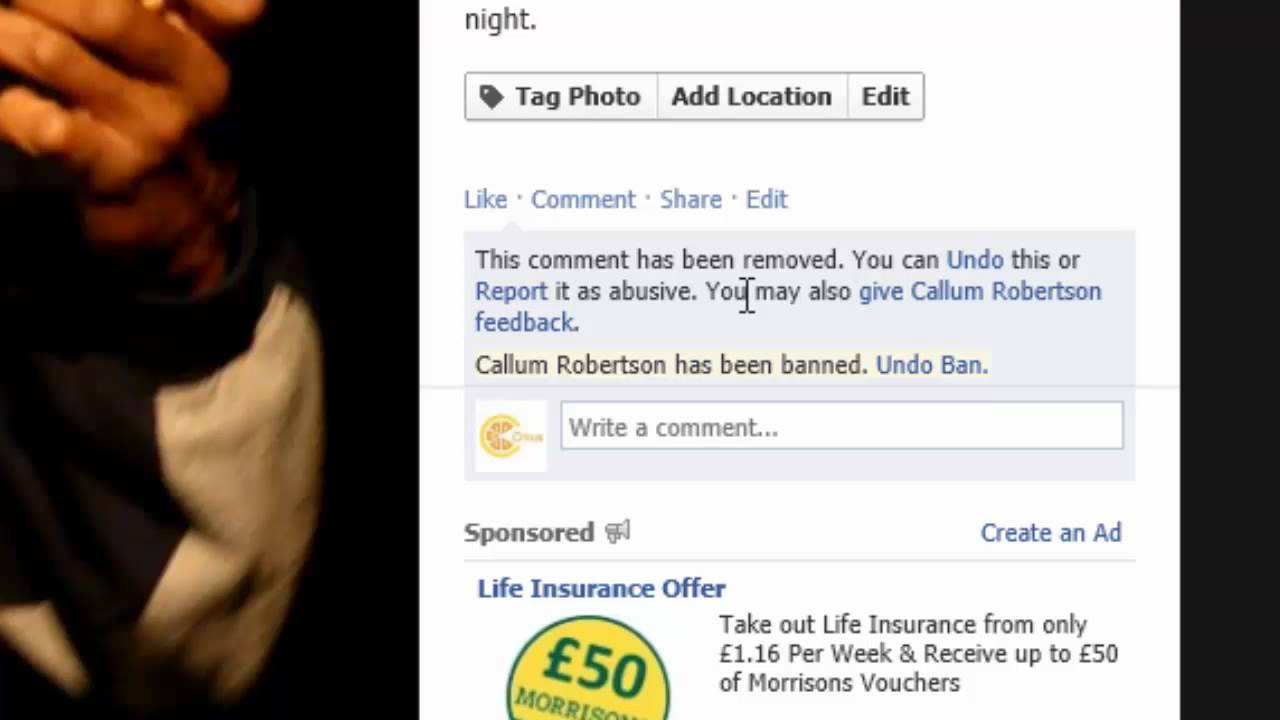Click the Tag Photo button
This screenshot has height=720, width=1280.
tap(561, 96)
